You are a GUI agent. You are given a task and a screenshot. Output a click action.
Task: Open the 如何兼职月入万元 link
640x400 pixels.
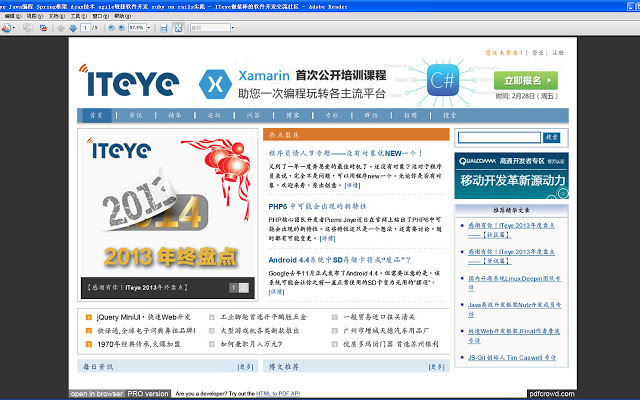[251, 344]
